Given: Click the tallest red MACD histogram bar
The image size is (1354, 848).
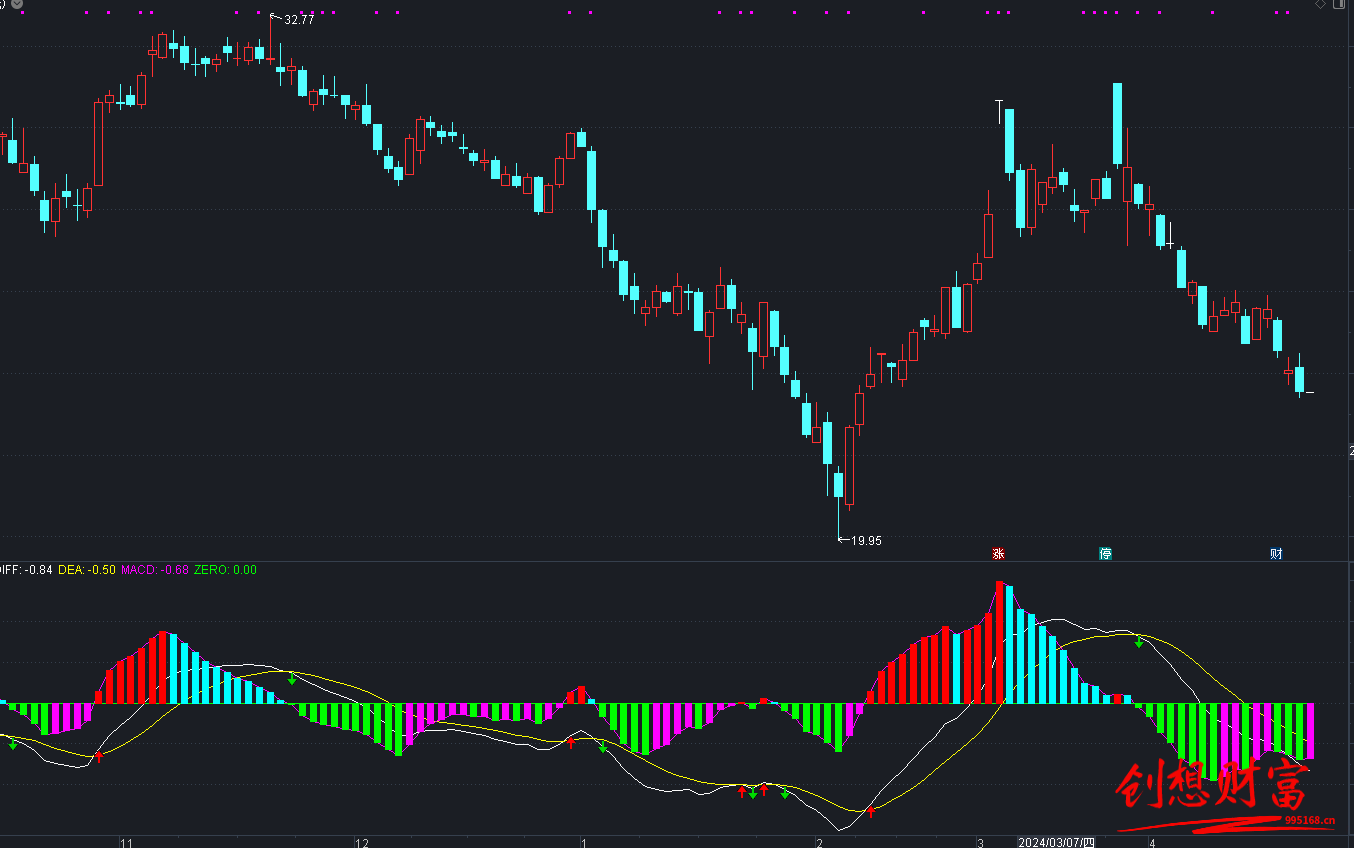Looking at the screenshot, I should (999, 642).
